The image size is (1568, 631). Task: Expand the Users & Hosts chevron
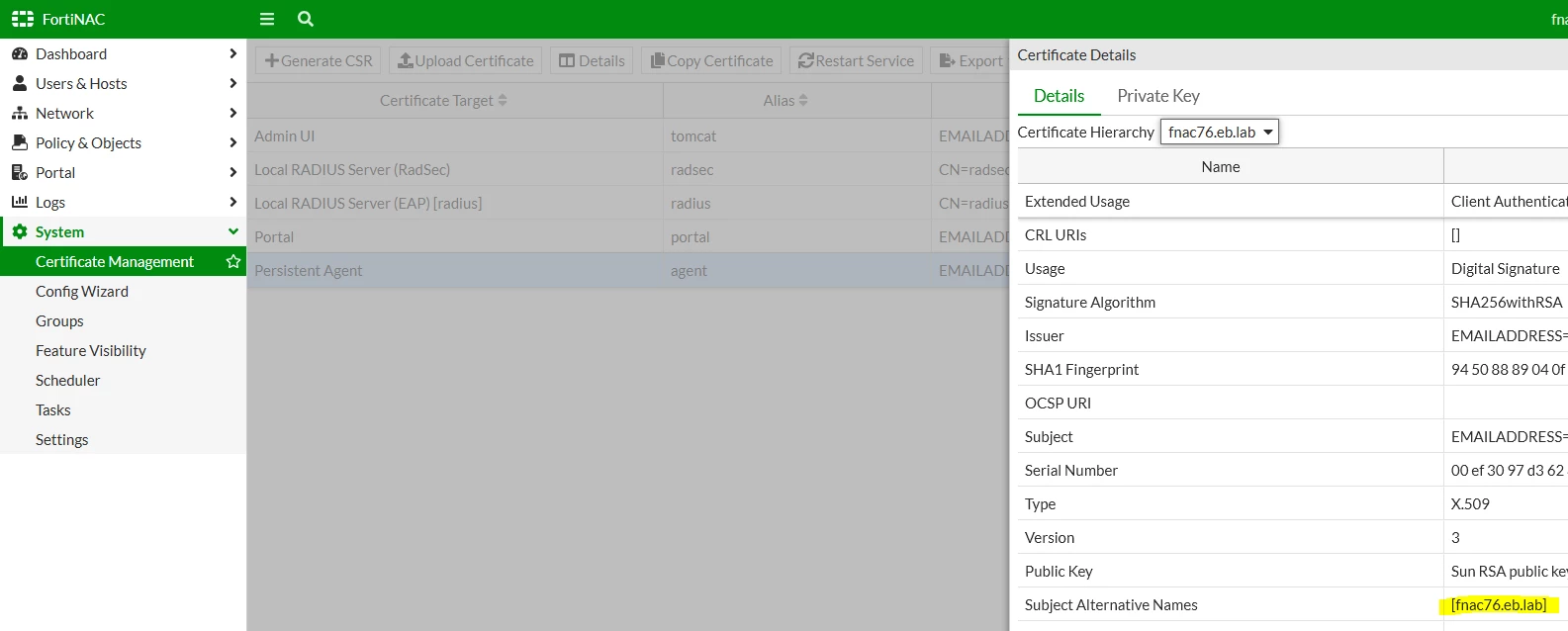coord(233,83)
